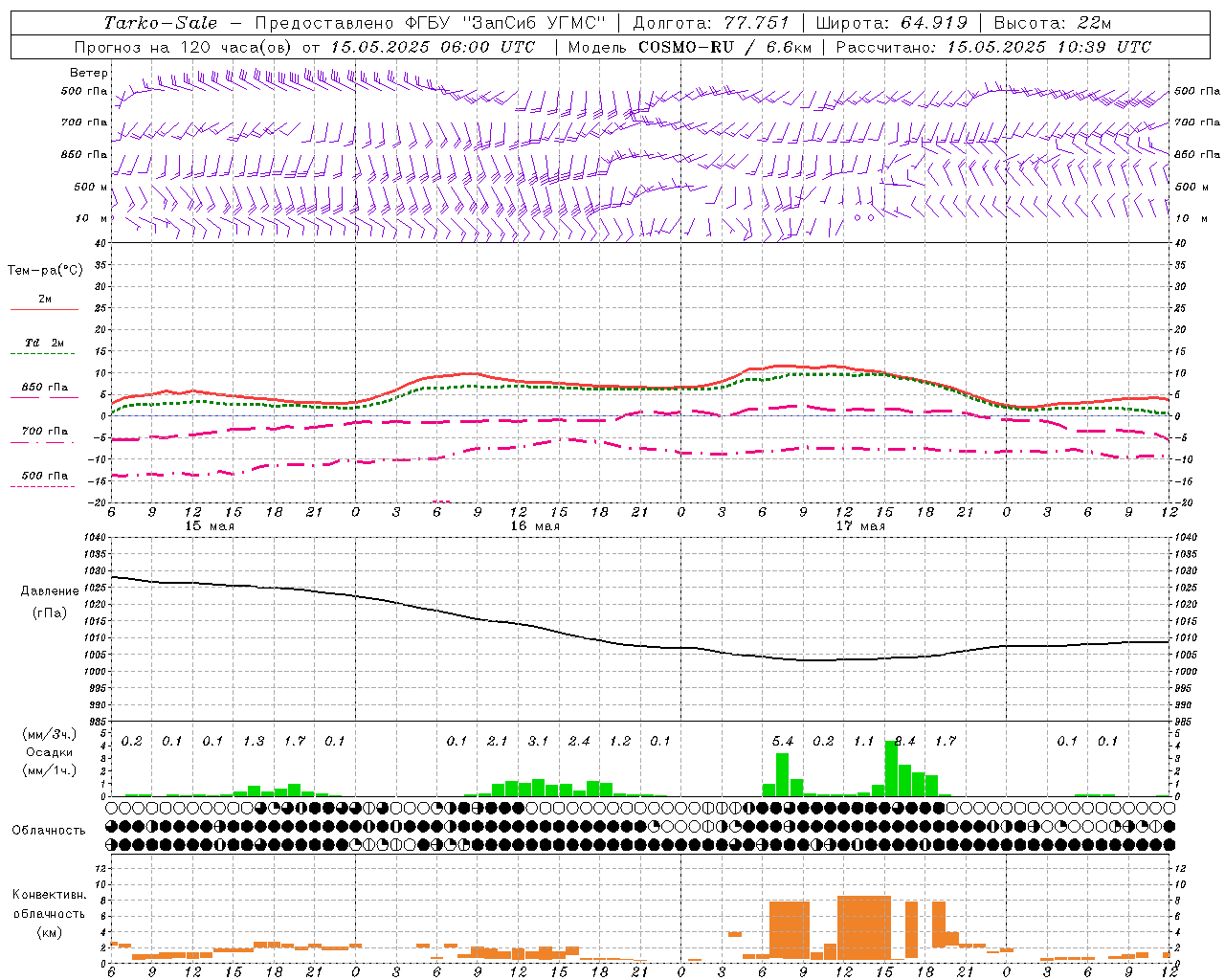Click the '2.1' precipitation amount value
This screenshot has height=980, width=1225.
[x=498, y=741]
